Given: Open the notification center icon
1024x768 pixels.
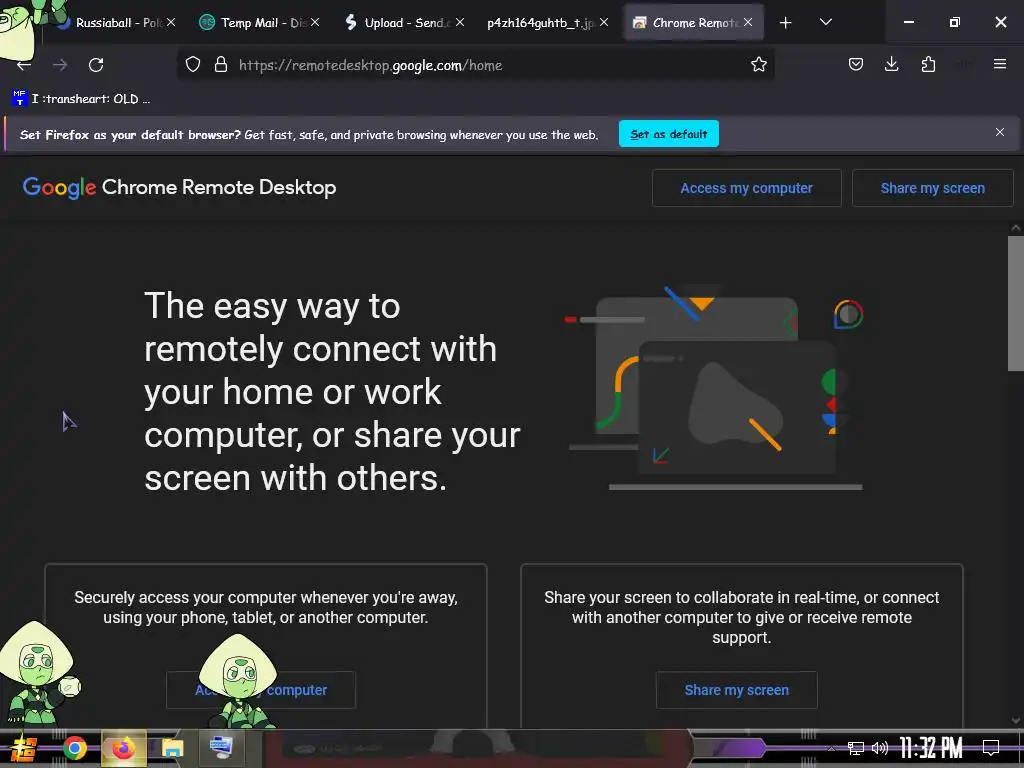Looking at the screenshot, I should coord(991,748).
